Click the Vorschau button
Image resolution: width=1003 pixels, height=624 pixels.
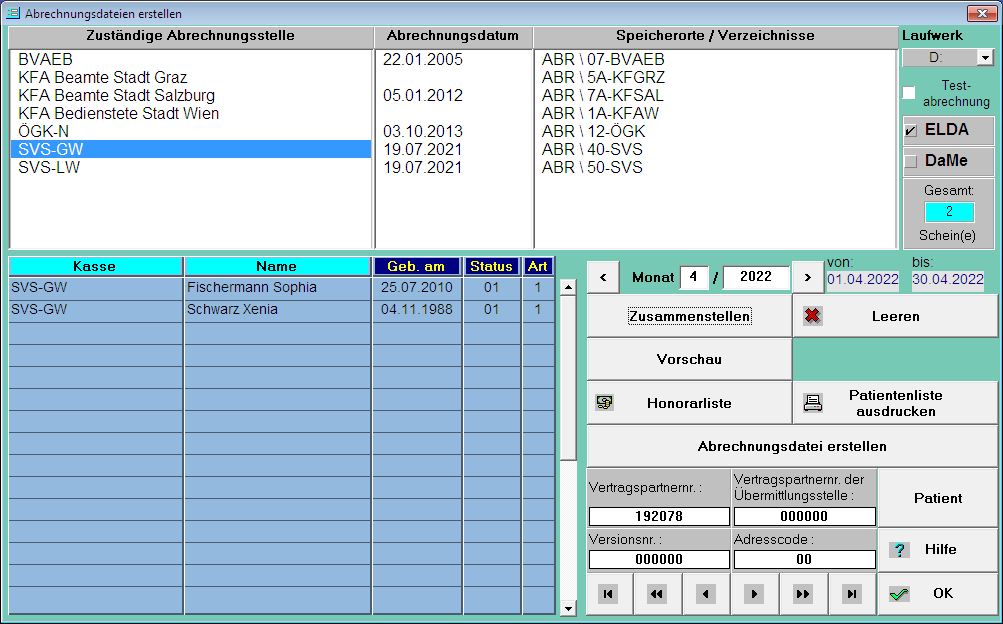coord(689,359)
